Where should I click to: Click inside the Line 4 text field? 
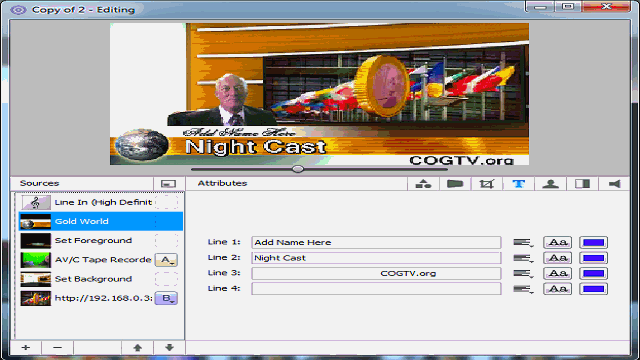click(376, 289)
